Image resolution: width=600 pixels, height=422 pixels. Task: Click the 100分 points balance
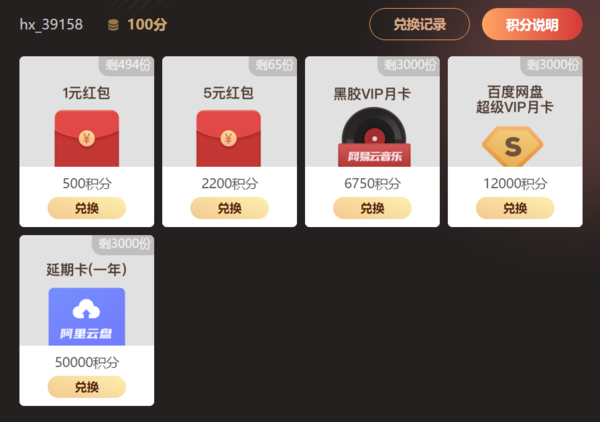(147, 25)
